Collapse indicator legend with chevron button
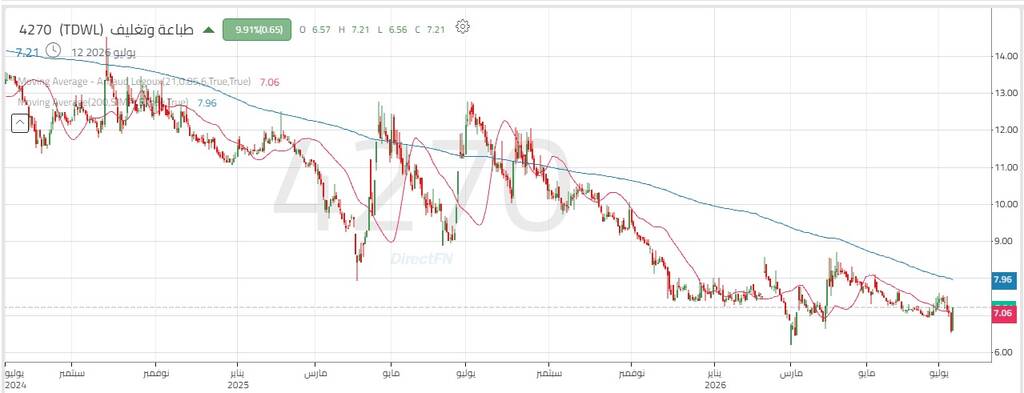 pos(20,122)
